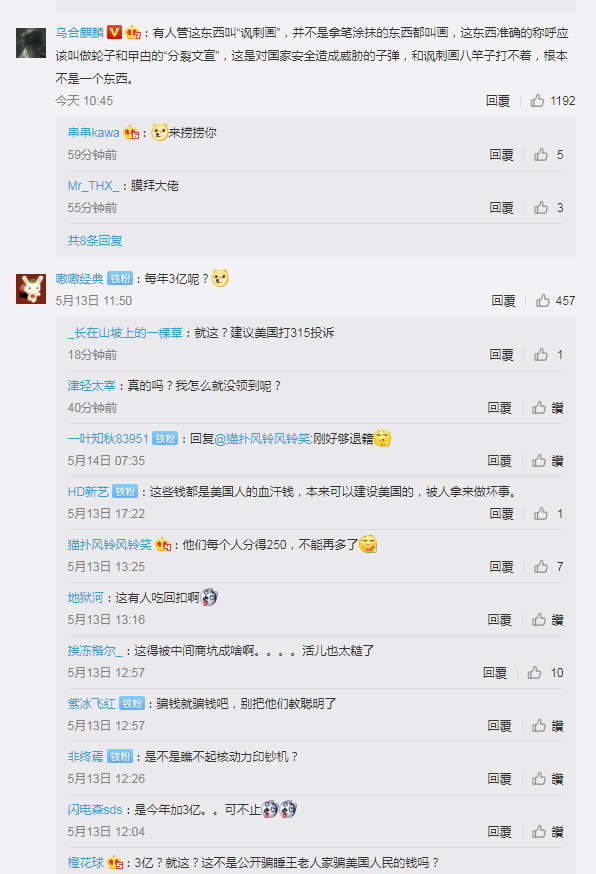Click 回复 on 乌合麒麟's comment
The height and width of the screenshot is (874, 596).
[x=498, y=101]
